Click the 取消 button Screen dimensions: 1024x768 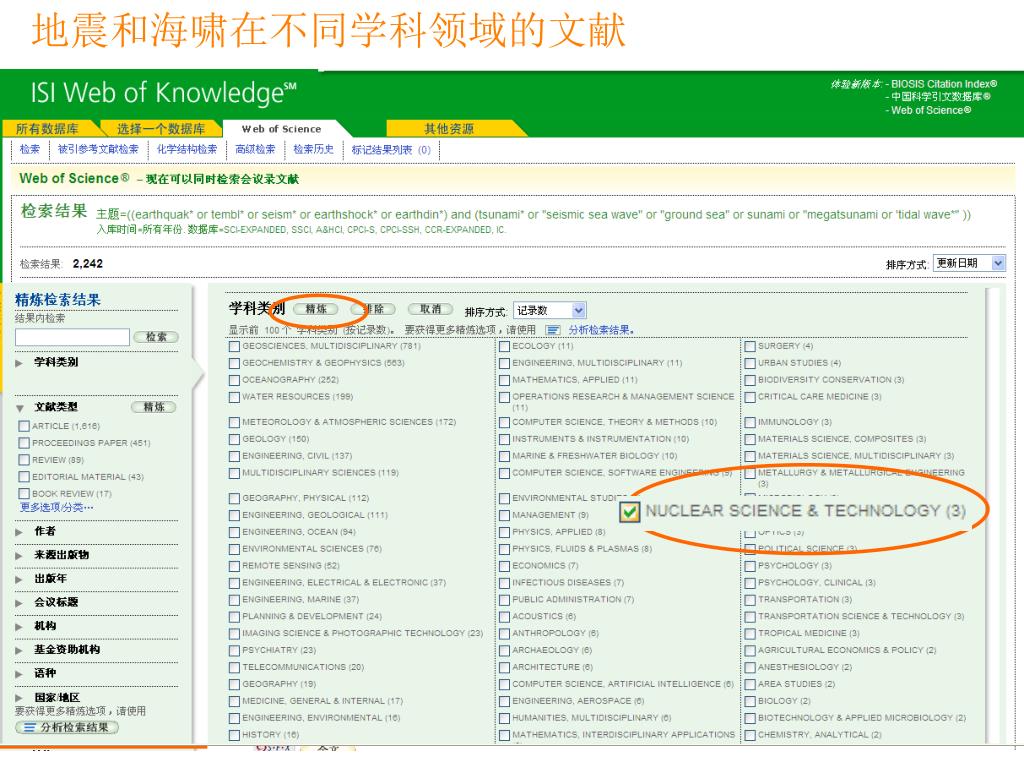point(430,309)
